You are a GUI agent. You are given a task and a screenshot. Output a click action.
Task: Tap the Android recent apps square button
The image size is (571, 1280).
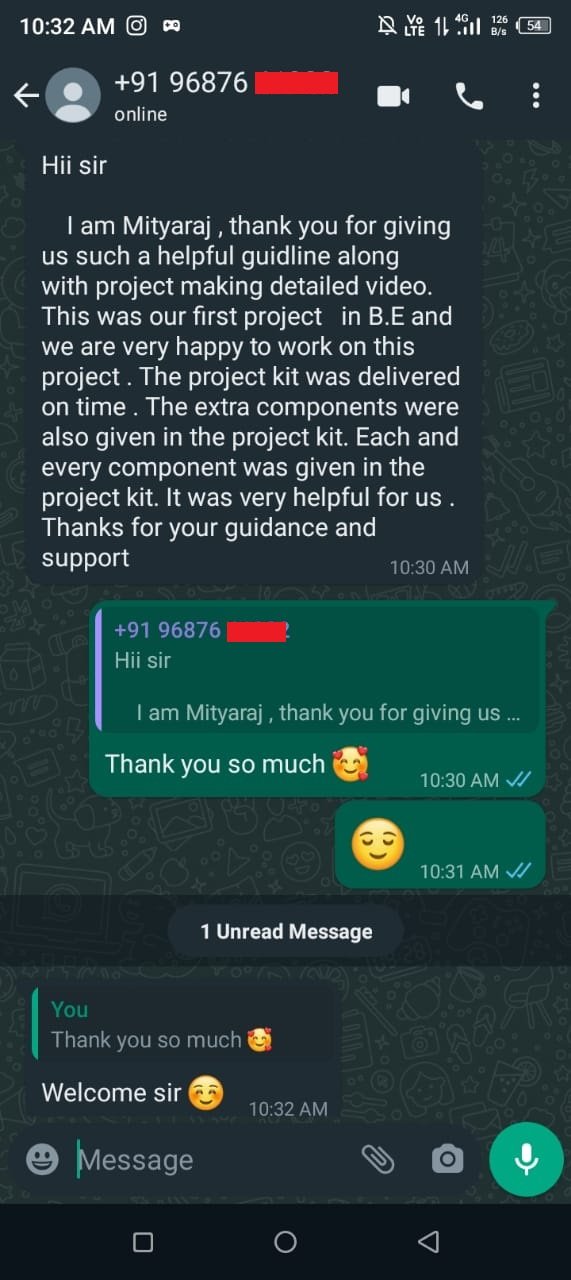coord(143,1242)
